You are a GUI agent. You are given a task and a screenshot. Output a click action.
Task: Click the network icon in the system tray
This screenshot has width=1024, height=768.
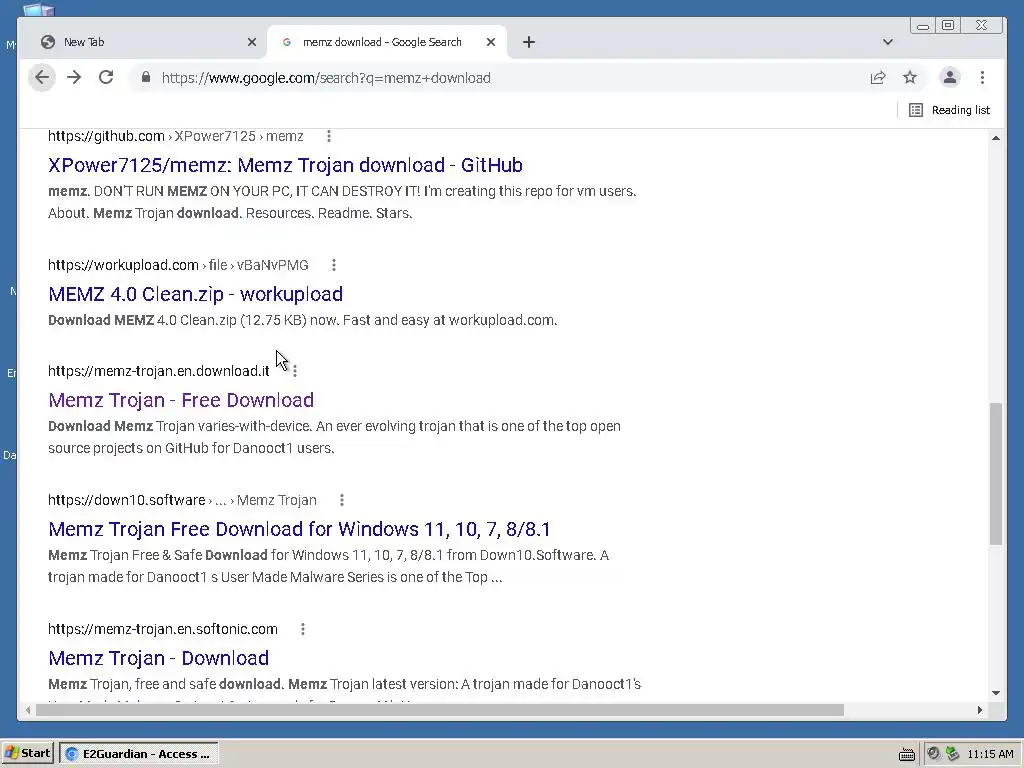click(952, 754)
